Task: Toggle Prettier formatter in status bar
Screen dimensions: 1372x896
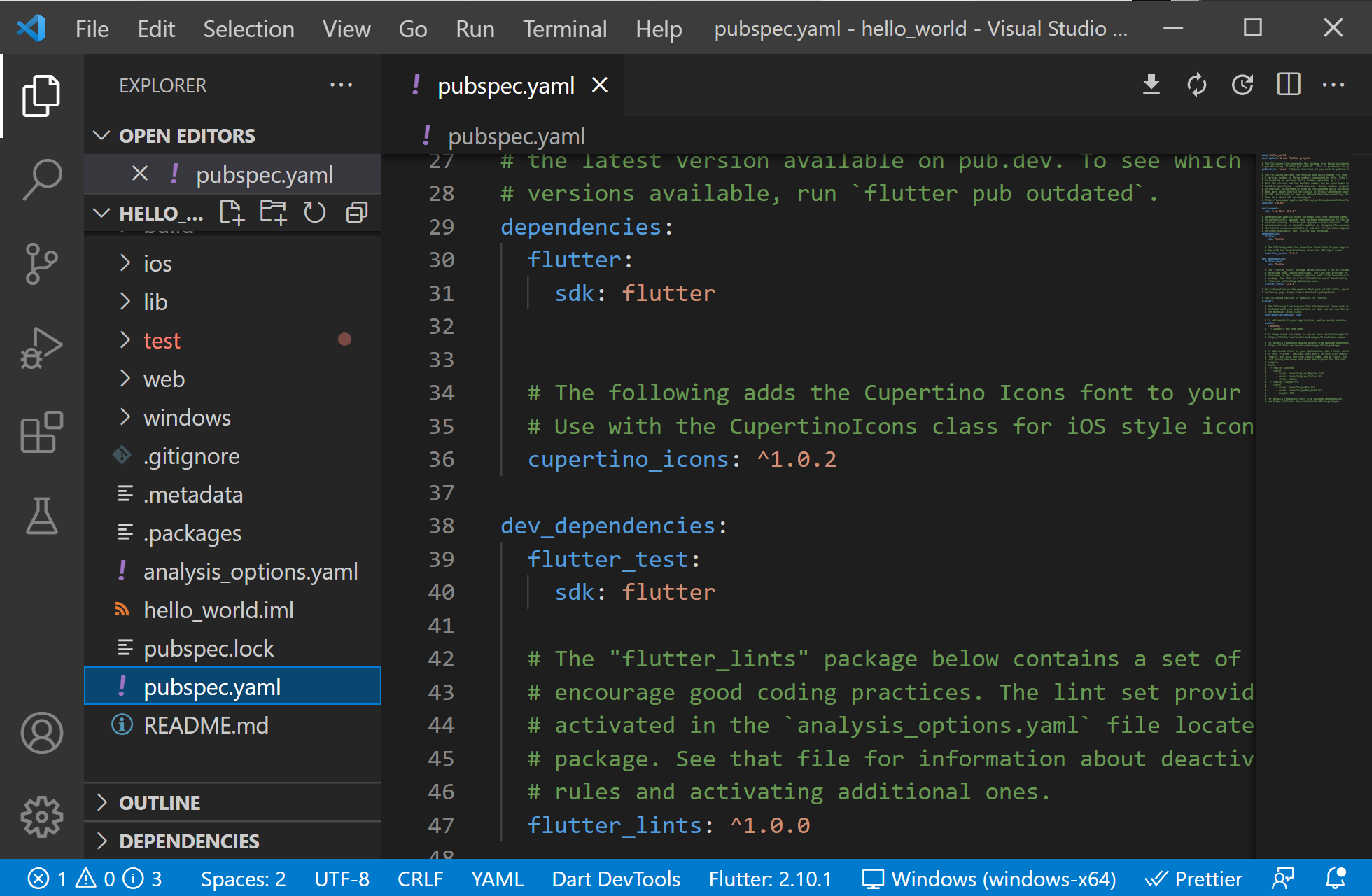Action: coord(1193,878)
